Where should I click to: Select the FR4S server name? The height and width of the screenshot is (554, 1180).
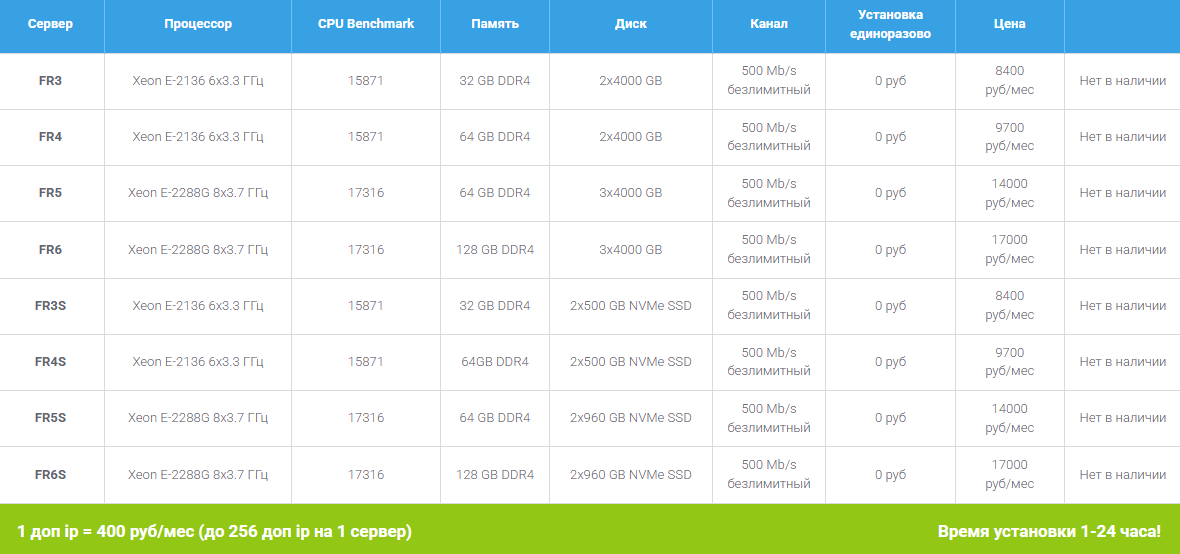point(50,361)
